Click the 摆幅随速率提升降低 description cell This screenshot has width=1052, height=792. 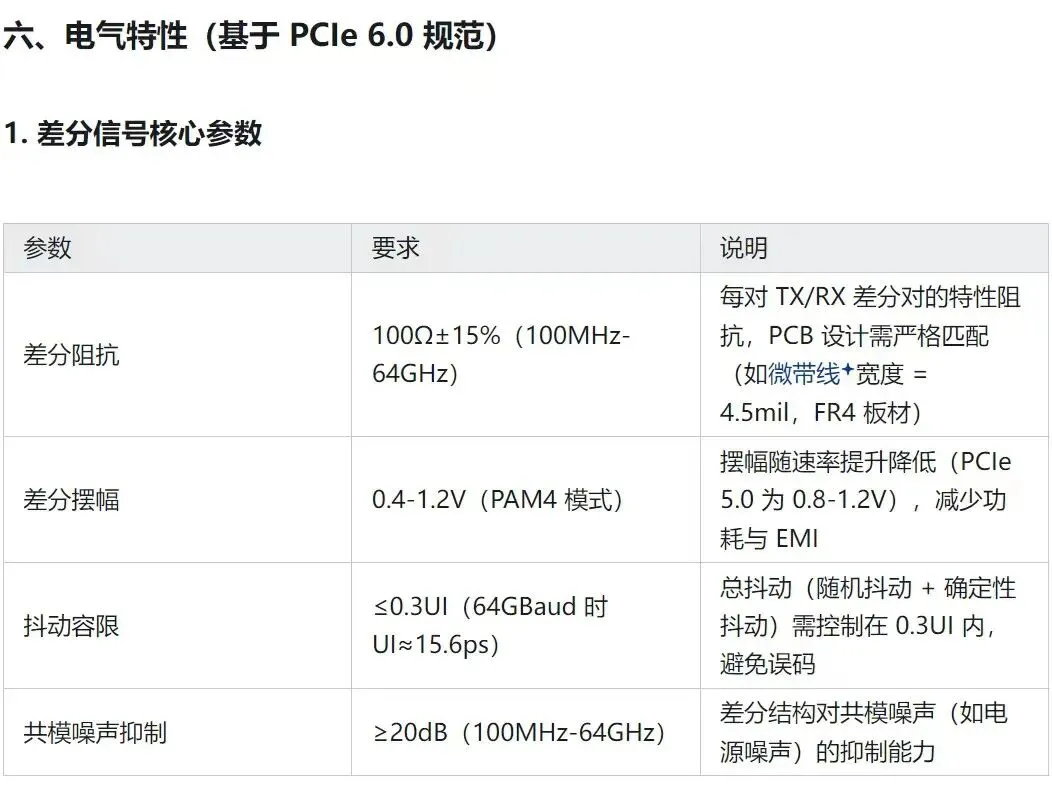click(865, 500)
